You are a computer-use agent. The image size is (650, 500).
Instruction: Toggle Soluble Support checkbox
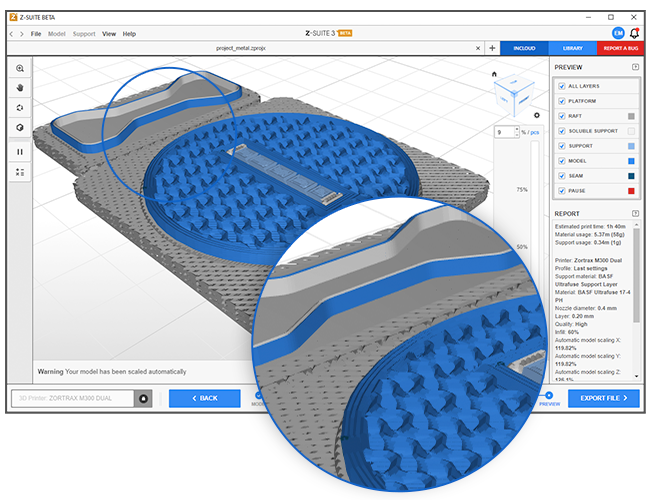pyautogui.click(x=562, y=131)
